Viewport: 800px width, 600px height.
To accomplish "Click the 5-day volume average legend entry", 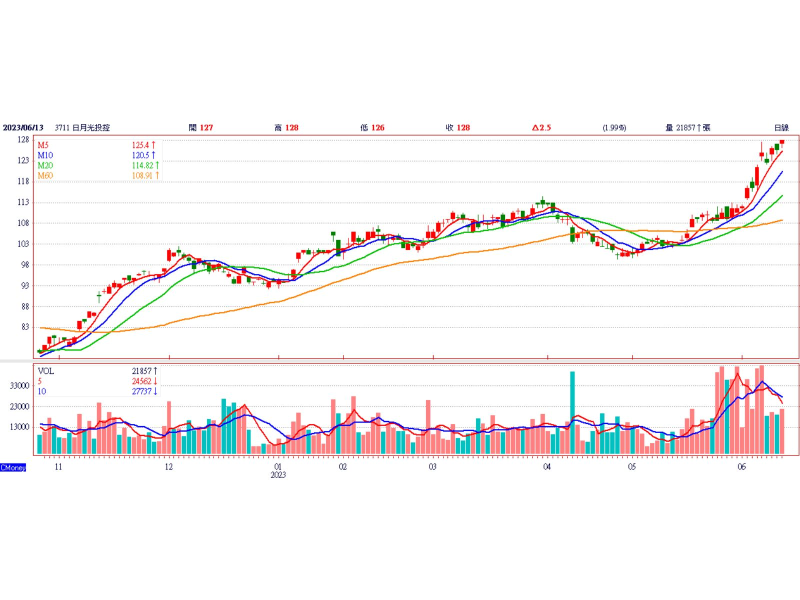I will [x=41, y=380].
